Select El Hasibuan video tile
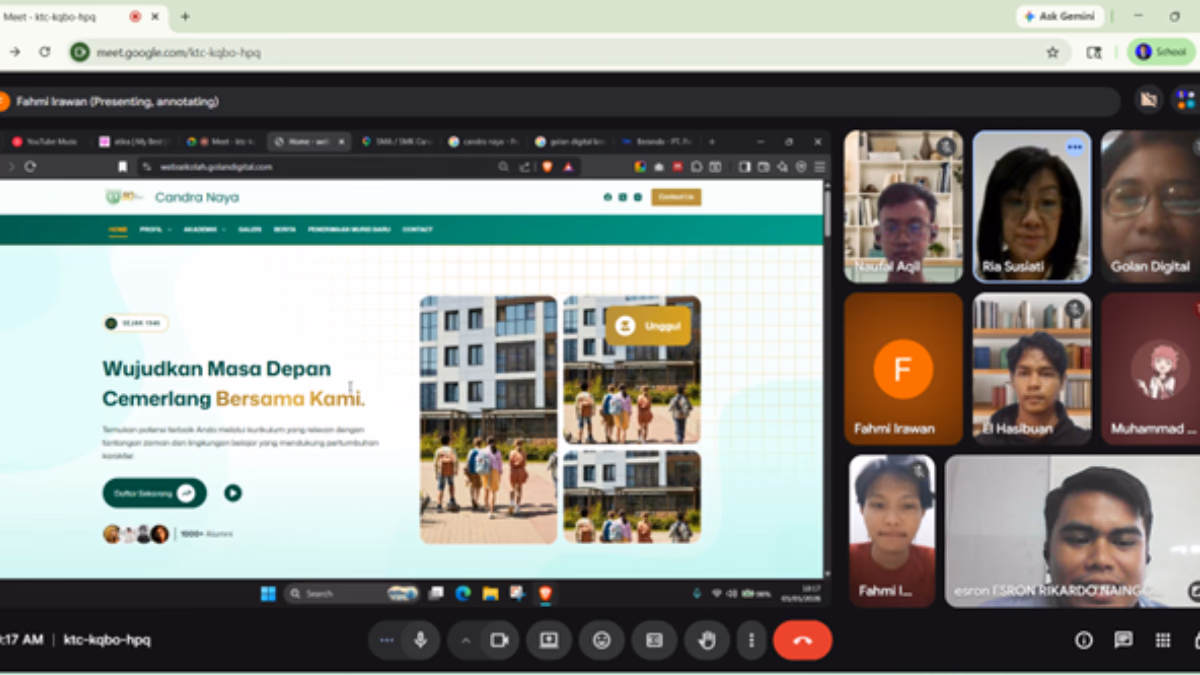The width and height of the screenshot is (1200, 675). 1032,369
